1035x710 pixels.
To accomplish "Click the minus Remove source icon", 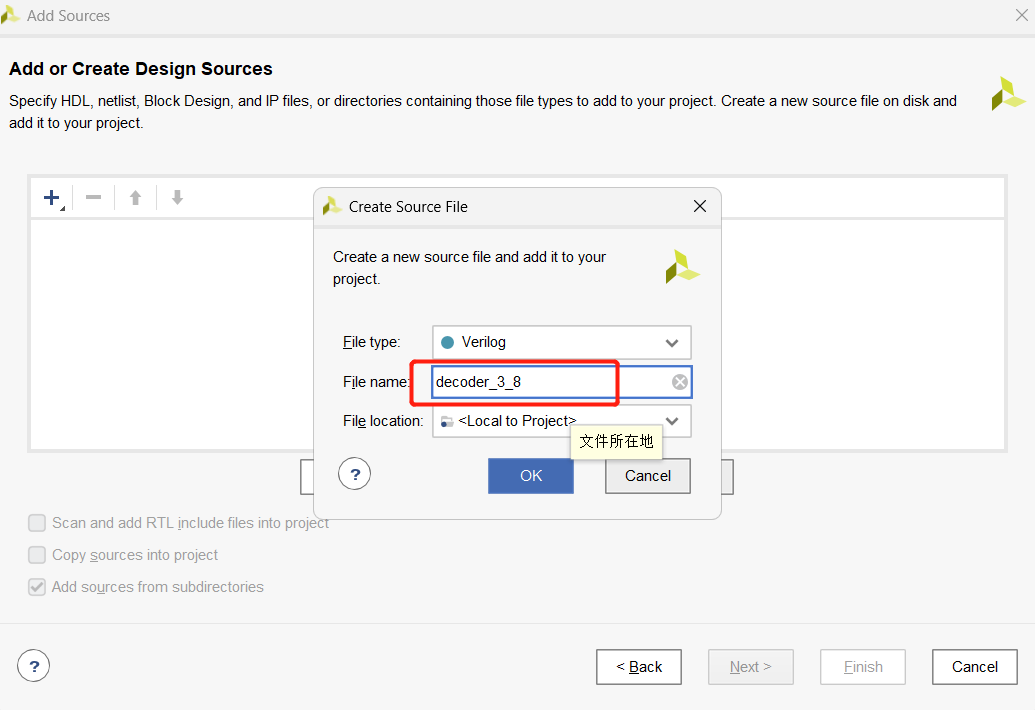I will pos(94,197).
